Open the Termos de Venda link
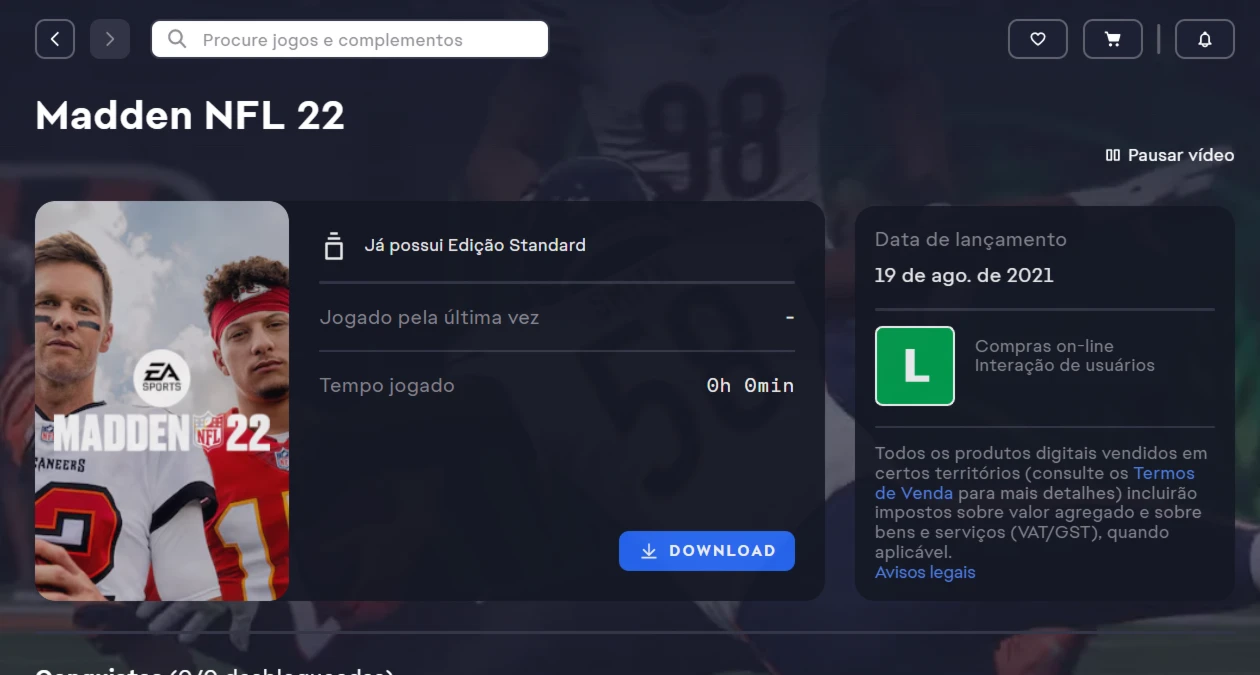 pos(1034,483)
